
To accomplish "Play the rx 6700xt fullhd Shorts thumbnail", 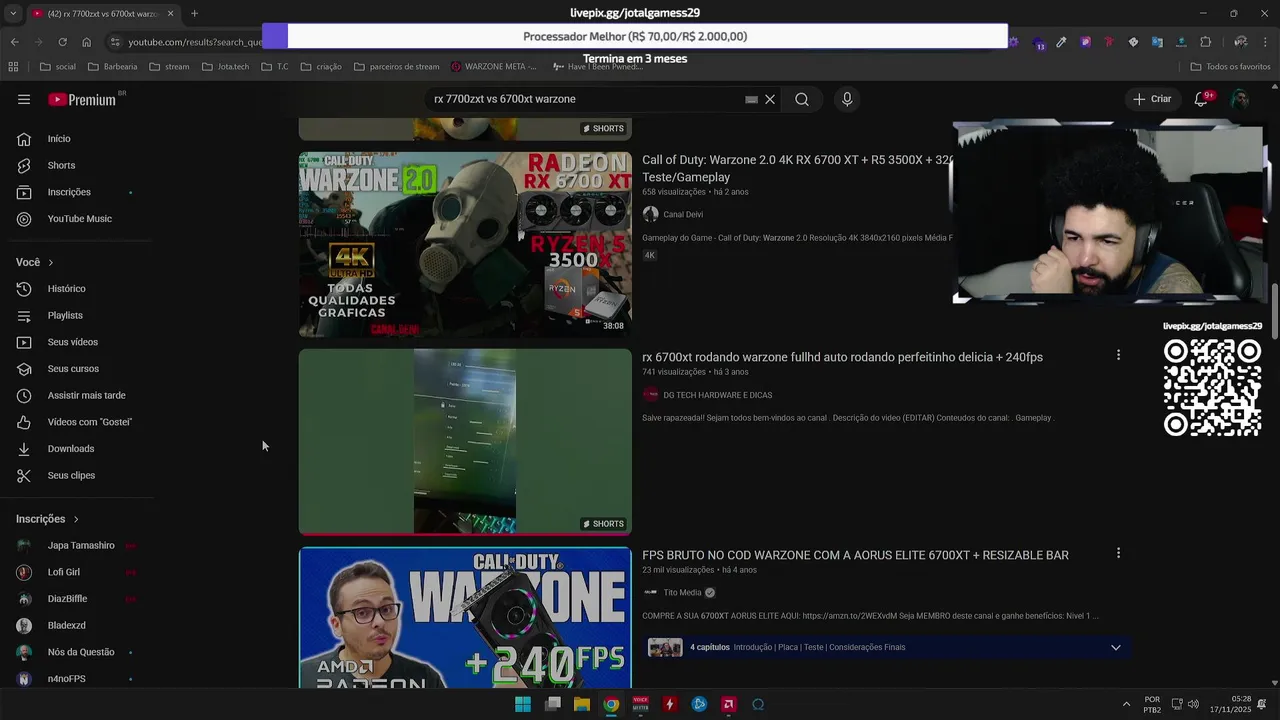I will point(465,442).
